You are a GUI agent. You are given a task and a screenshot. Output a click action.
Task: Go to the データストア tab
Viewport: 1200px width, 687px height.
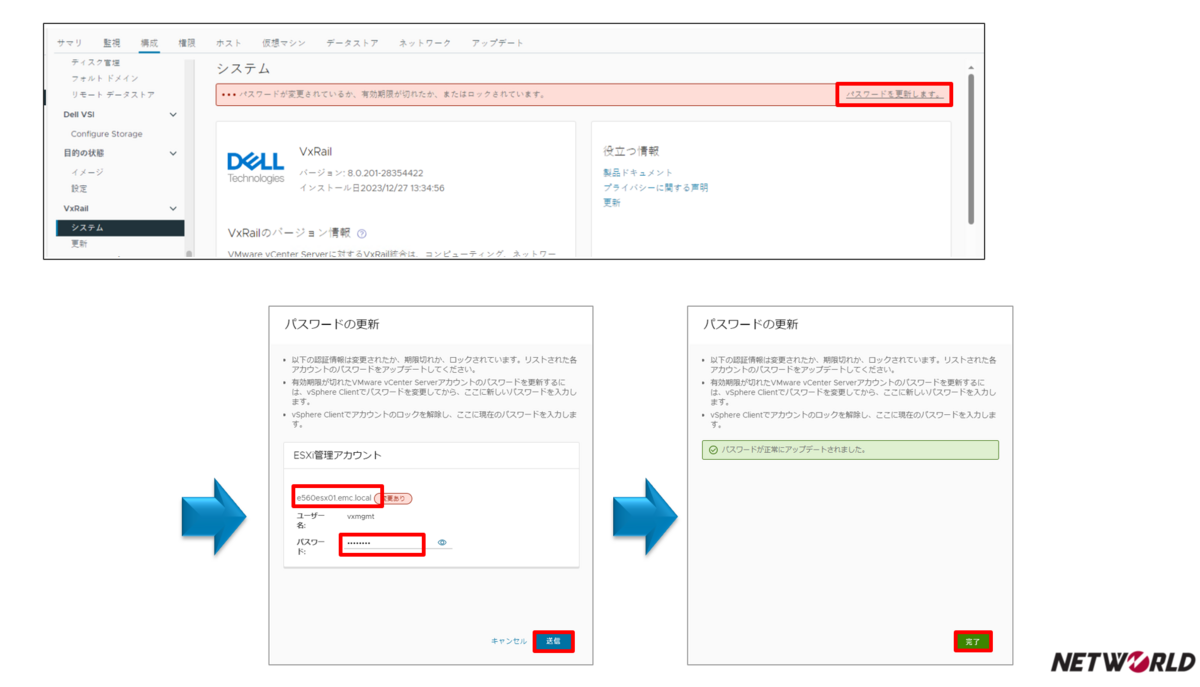click(352, 43)
